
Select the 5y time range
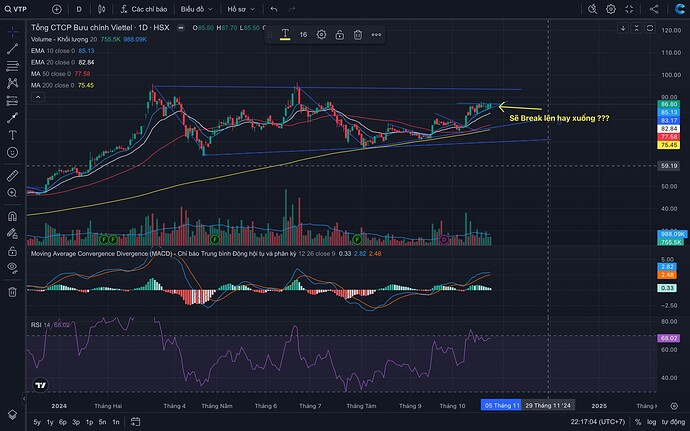tap(37, 422)
